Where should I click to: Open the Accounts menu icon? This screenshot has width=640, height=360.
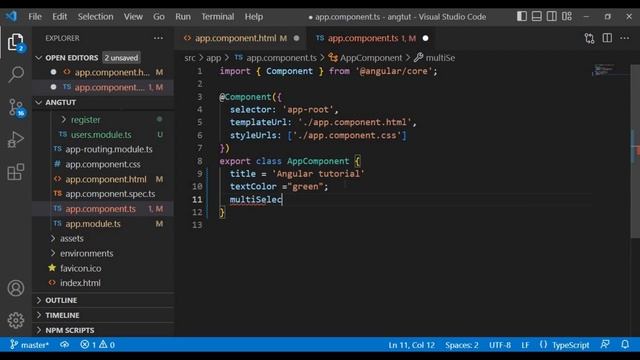coord(16,288)
